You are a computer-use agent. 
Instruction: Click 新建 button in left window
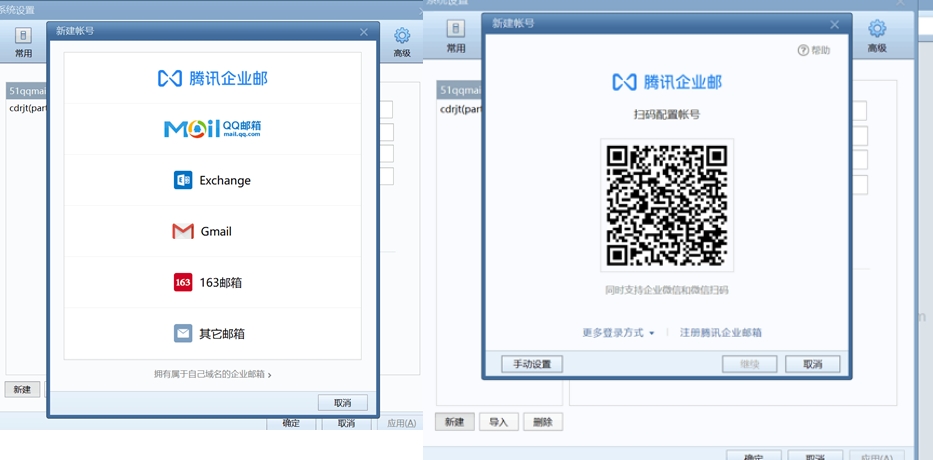click(22, 389)
